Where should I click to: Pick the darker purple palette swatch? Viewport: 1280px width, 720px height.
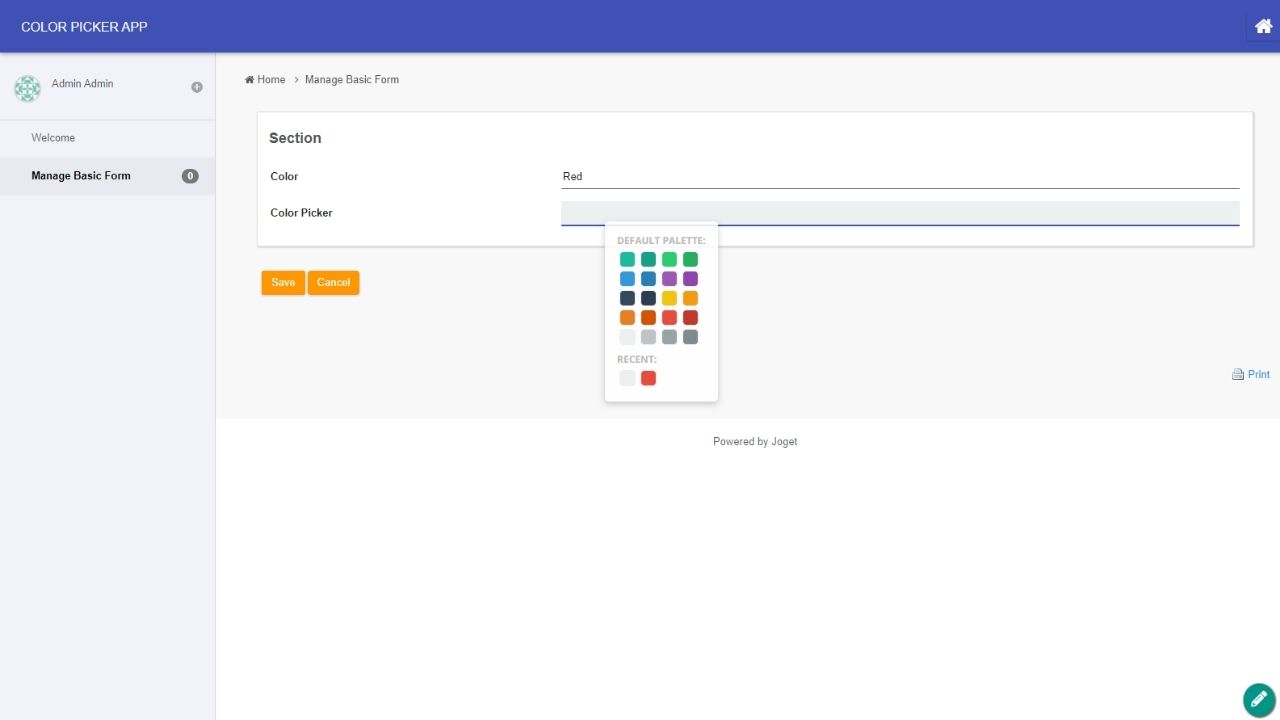[x=690, y=279]
